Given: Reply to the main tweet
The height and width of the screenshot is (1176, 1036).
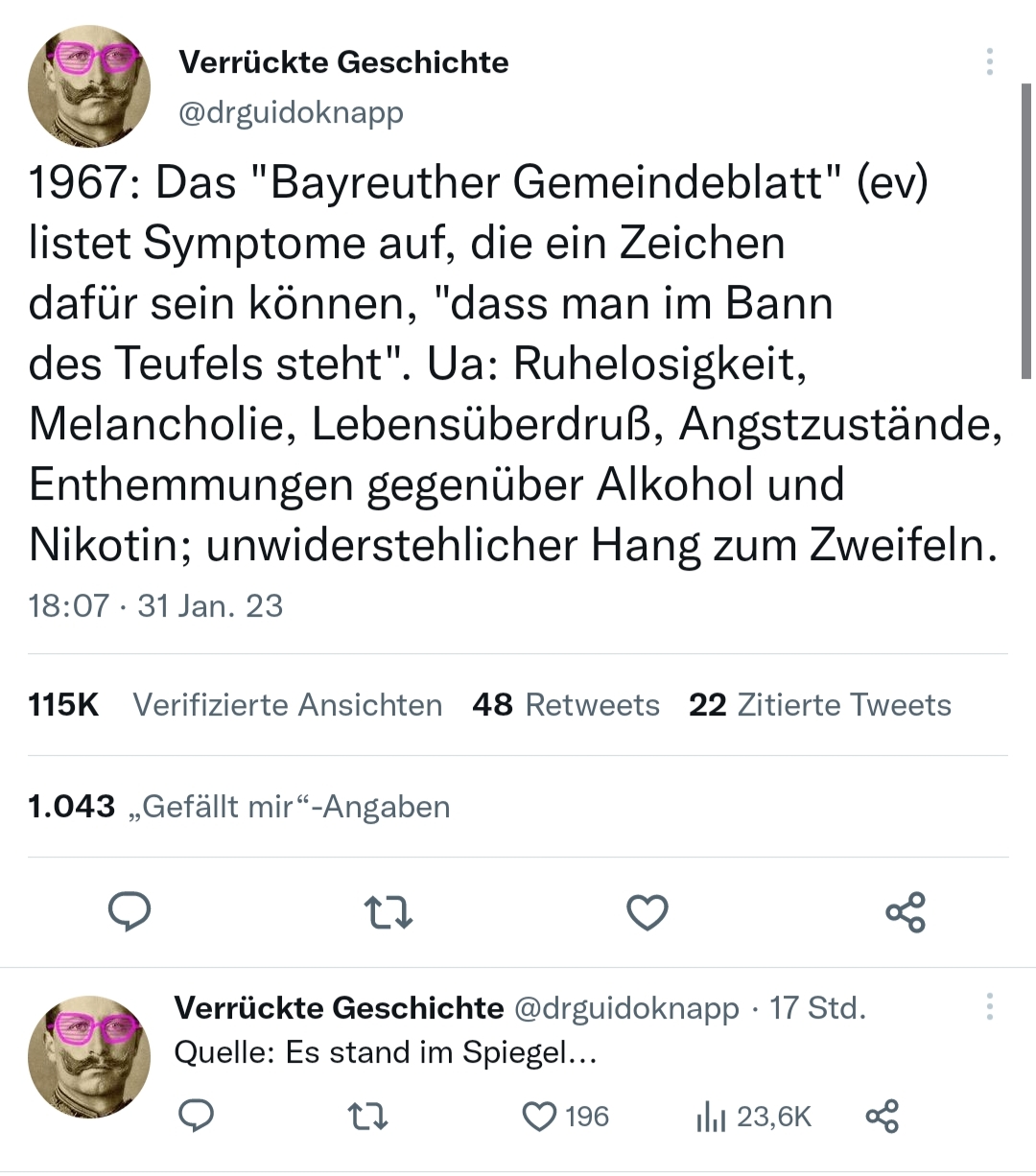Looking at the screenshot, I should [x=129, y=911].
